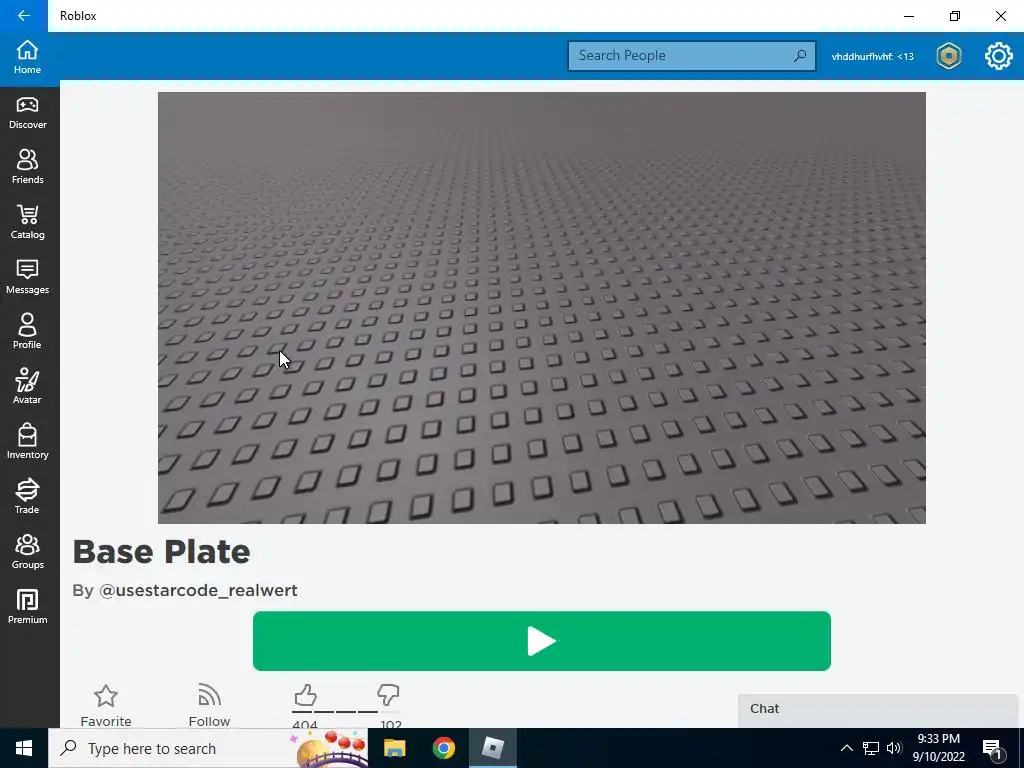Click the back arrow in the title bar
This screenshot has width=1024, height=768.
click(24, 16)
